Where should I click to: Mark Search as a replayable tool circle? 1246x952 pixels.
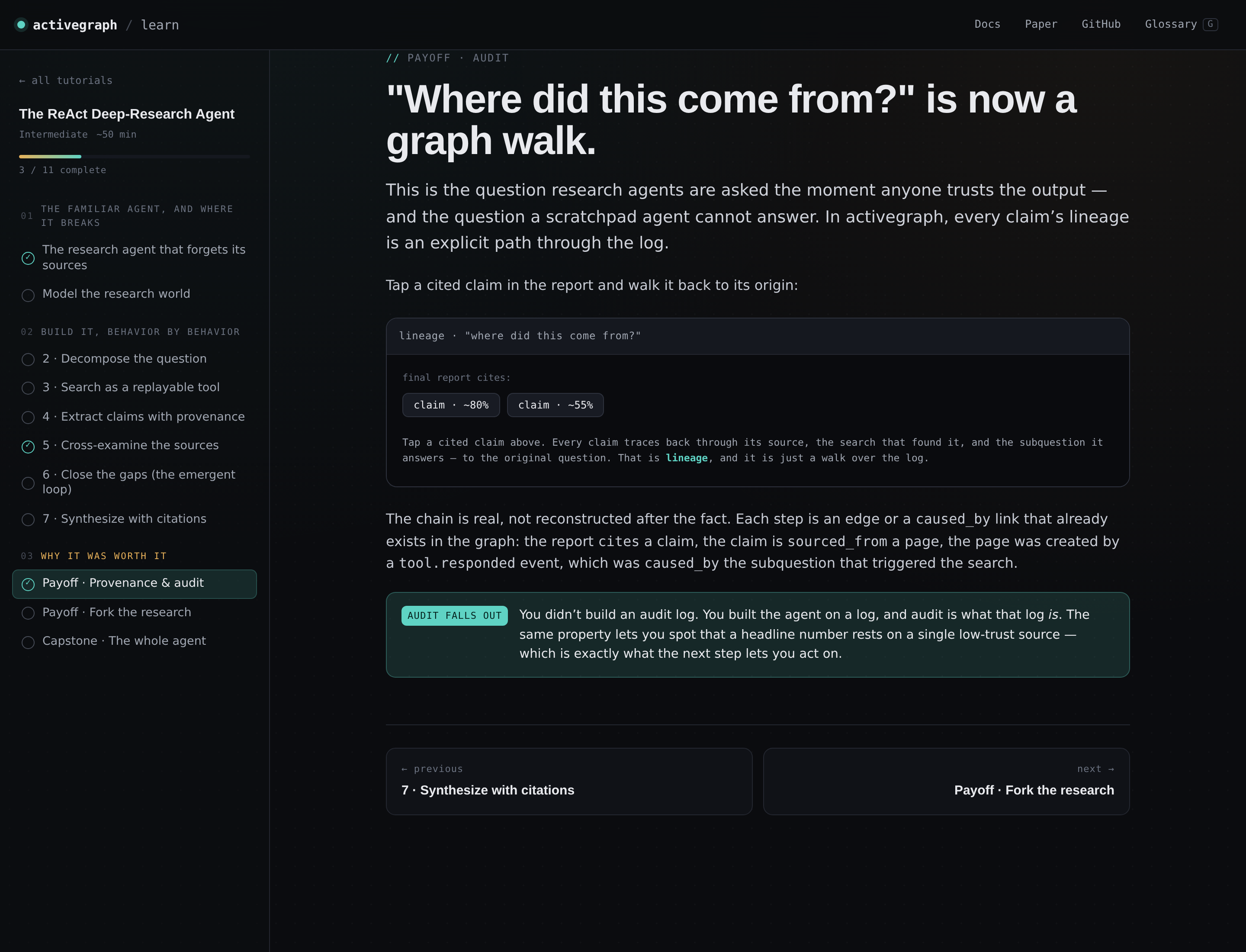pyautogui.click(x=28, y=388)
